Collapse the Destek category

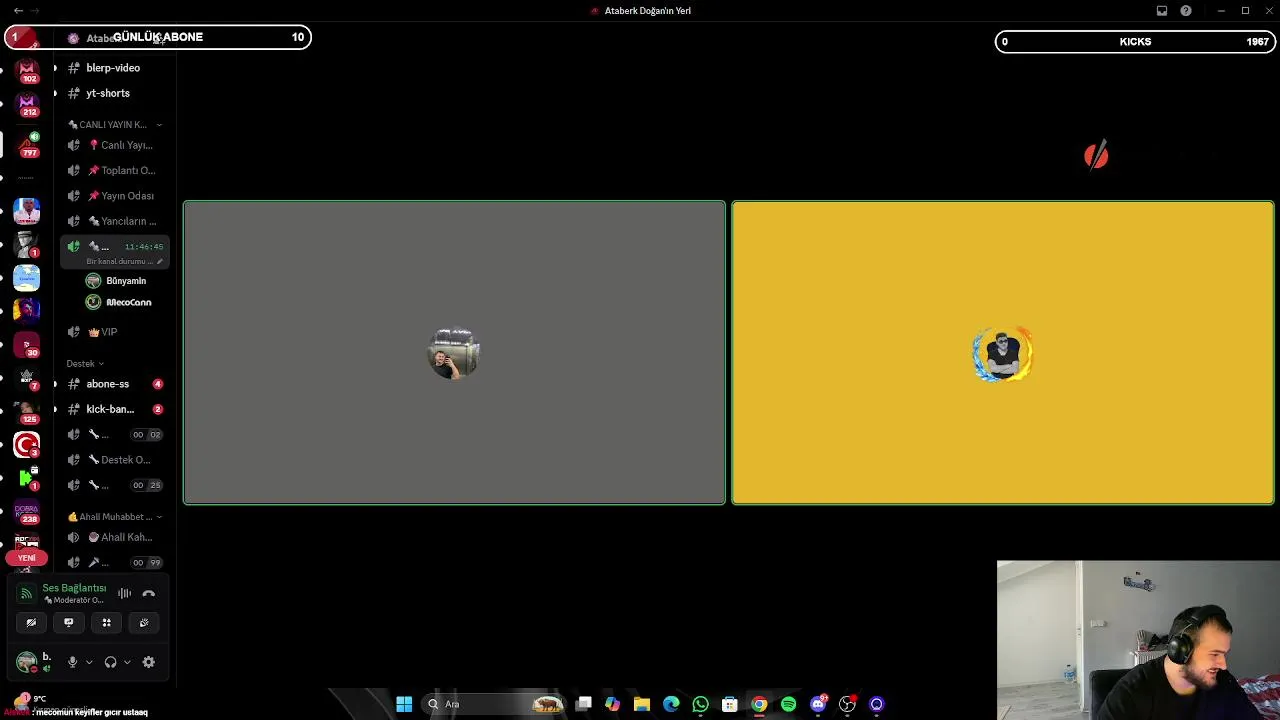(x=85, y=364)
